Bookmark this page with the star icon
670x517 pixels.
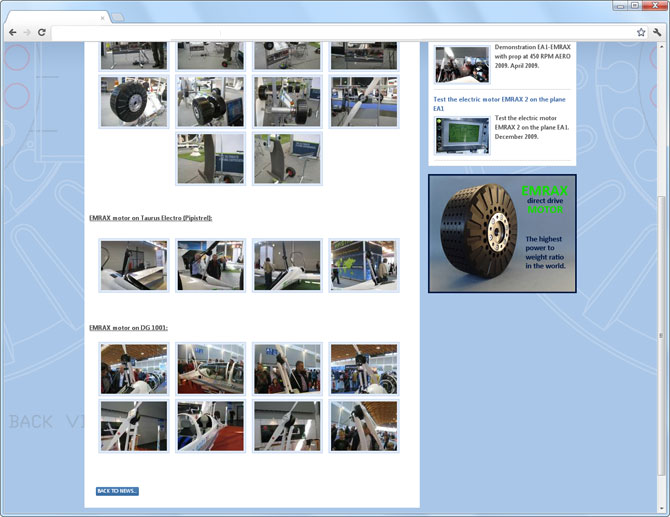[x=641, y=32]
